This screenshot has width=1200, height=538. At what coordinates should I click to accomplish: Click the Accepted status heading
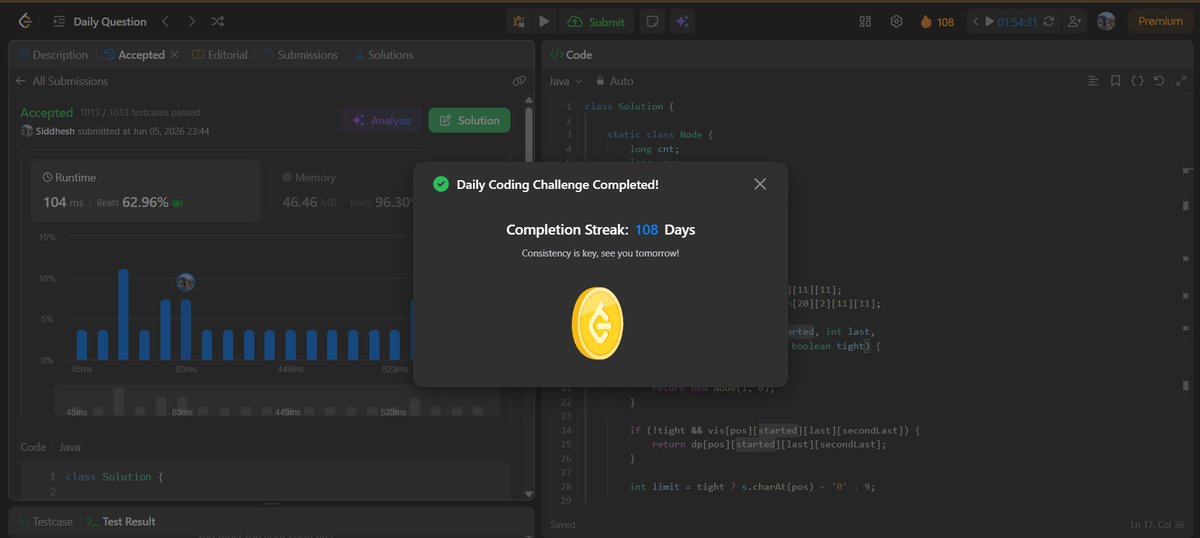[x=47, y=113]
